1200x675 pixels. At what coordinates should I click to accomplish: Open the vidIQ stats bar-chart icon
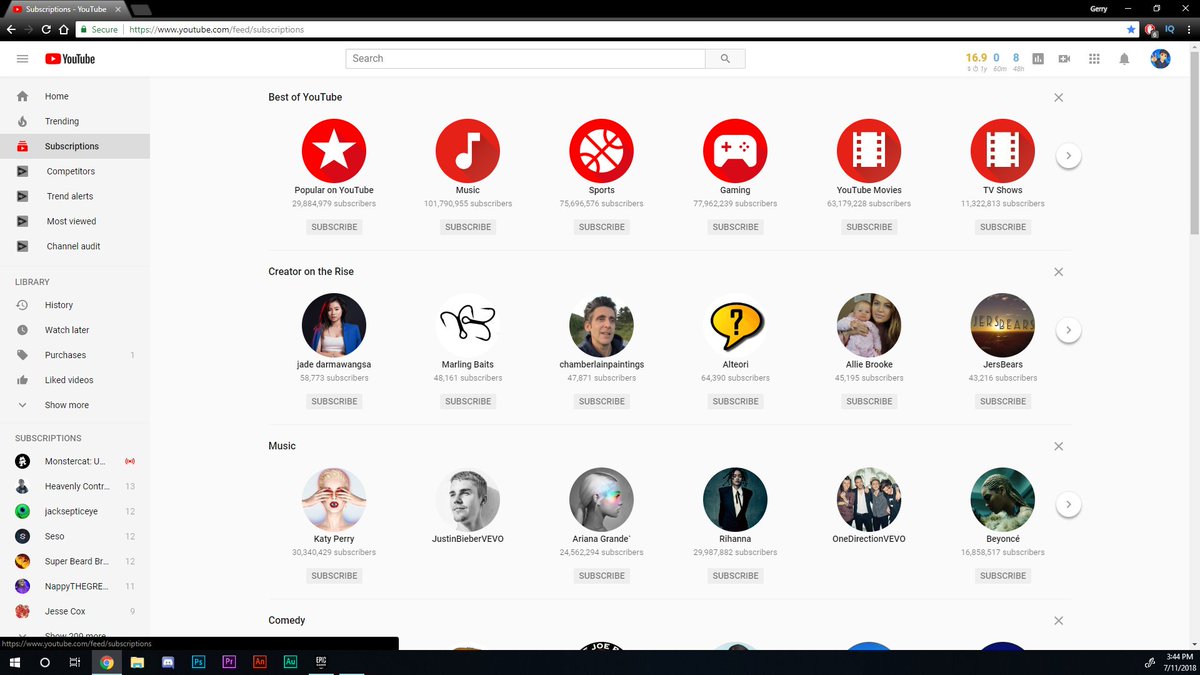point(1038,59)
